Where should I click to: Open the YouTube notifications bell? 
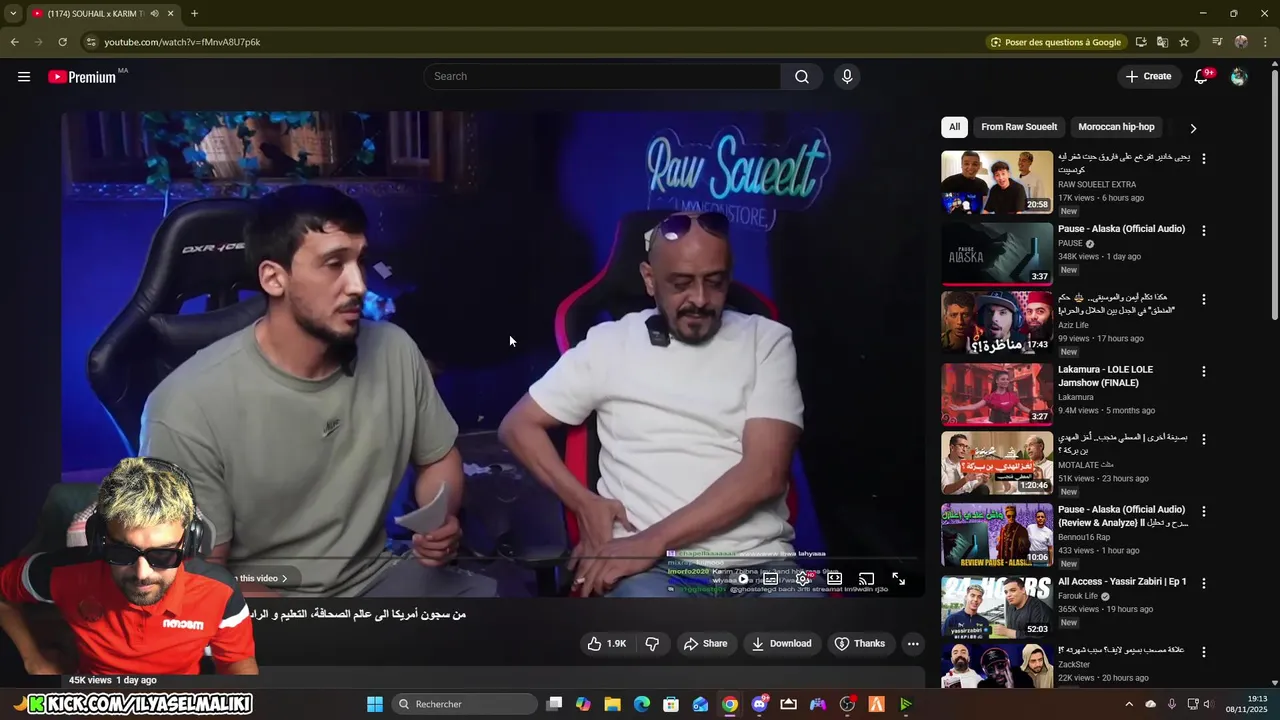(1202, 77)
